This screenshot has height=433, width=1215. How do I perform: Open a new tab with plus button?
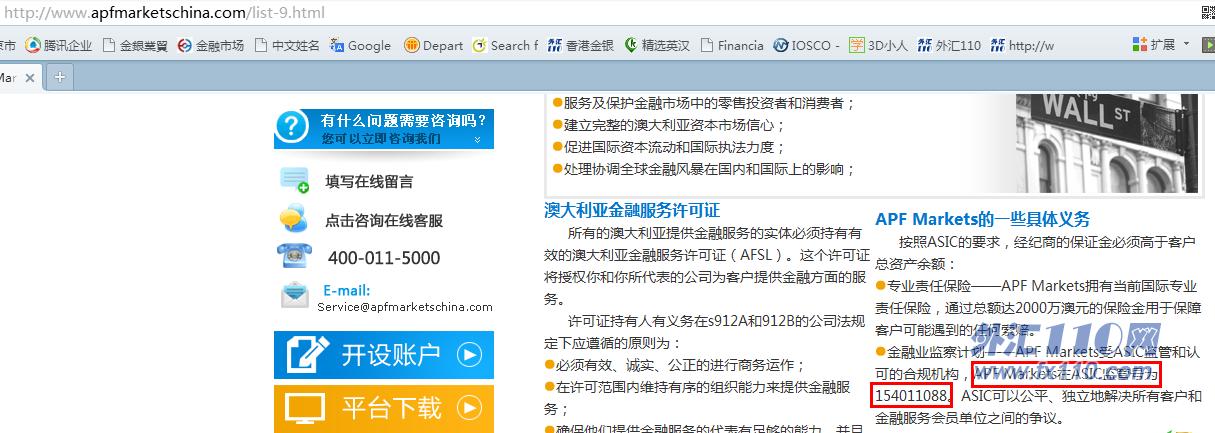click(x=59, y=77)
